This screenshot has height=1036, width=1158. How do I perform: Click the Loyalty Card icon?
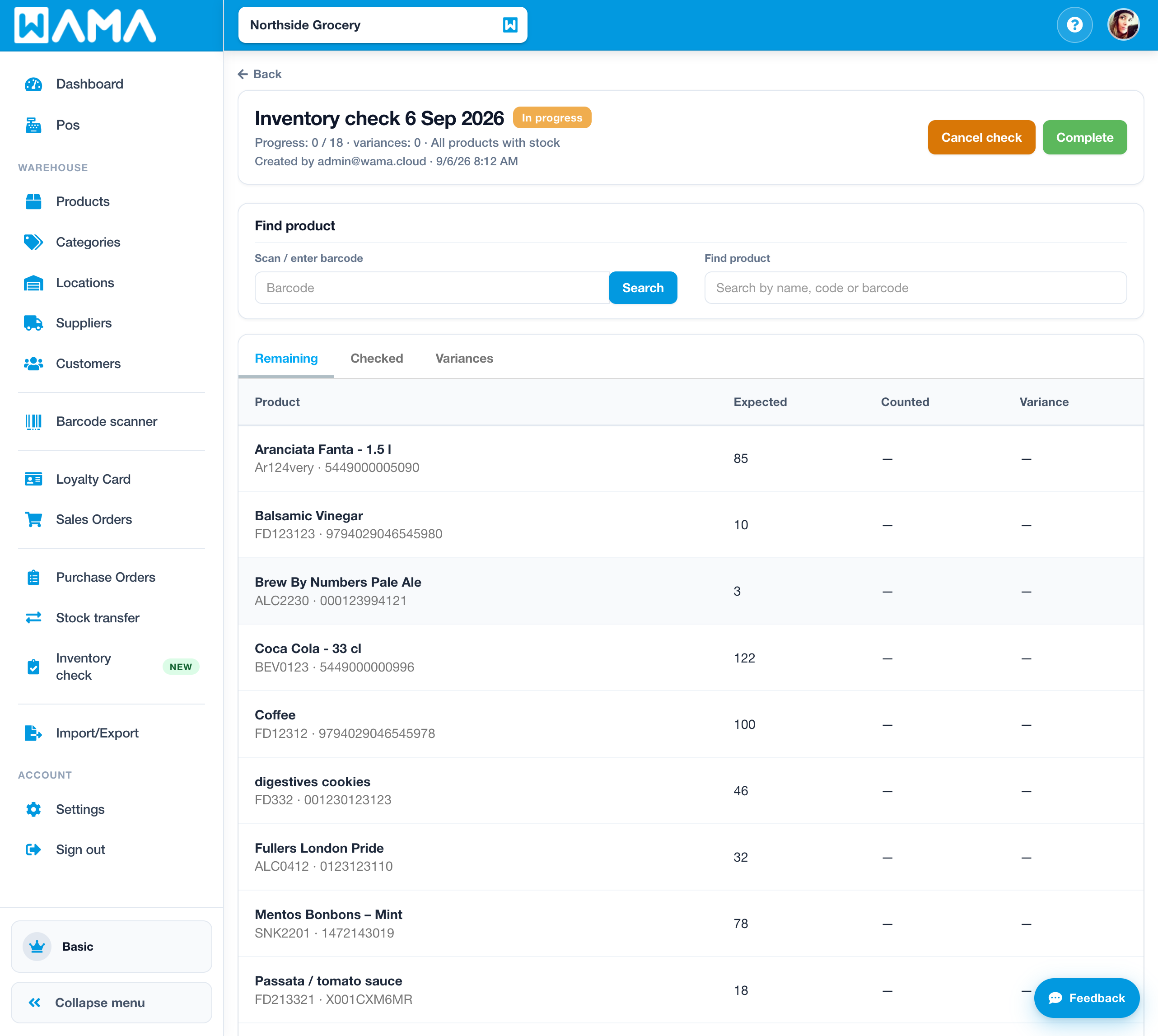[x=33, y=479]
